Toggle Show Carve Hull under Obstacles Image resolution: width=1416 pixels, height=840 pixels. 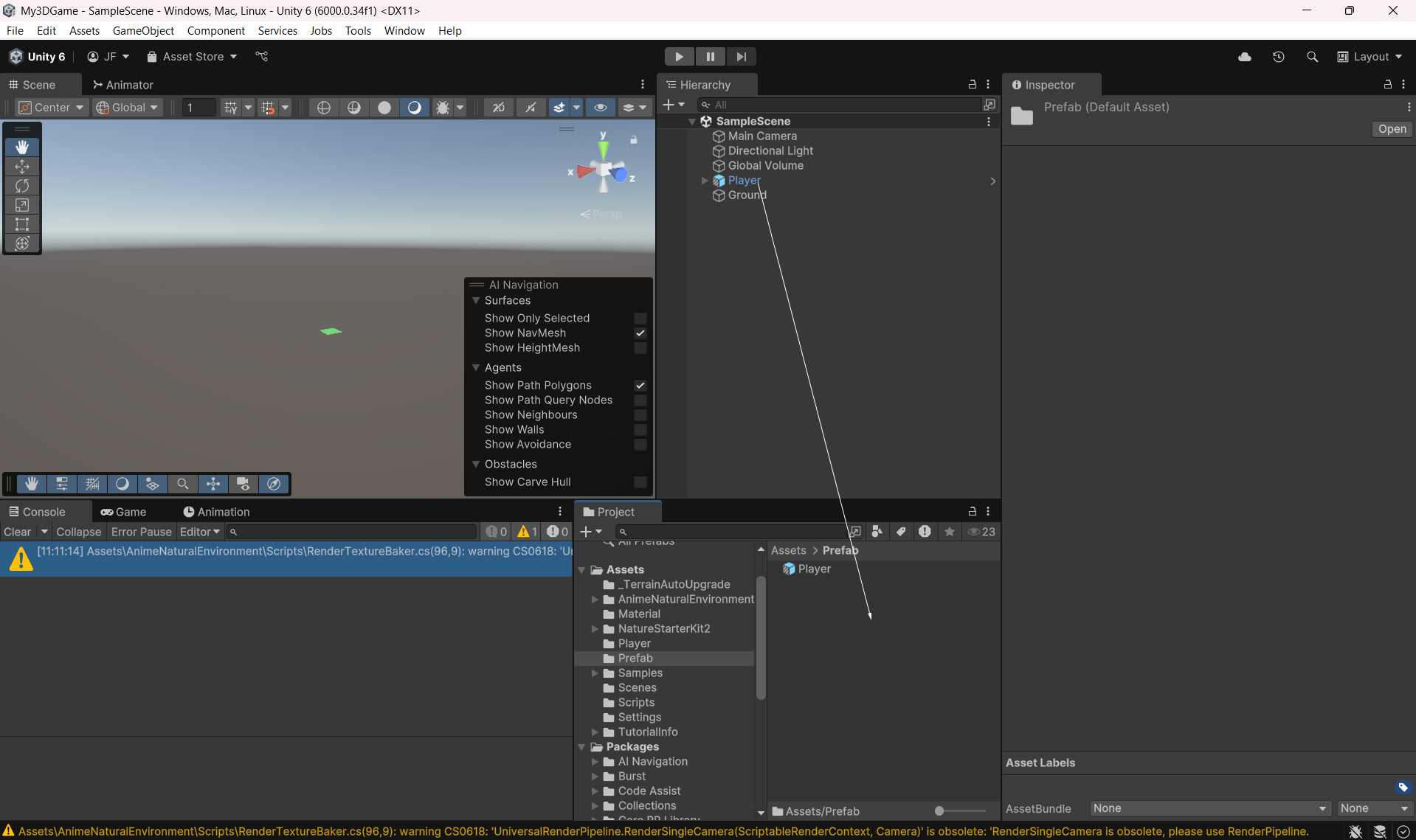point(640,482)
